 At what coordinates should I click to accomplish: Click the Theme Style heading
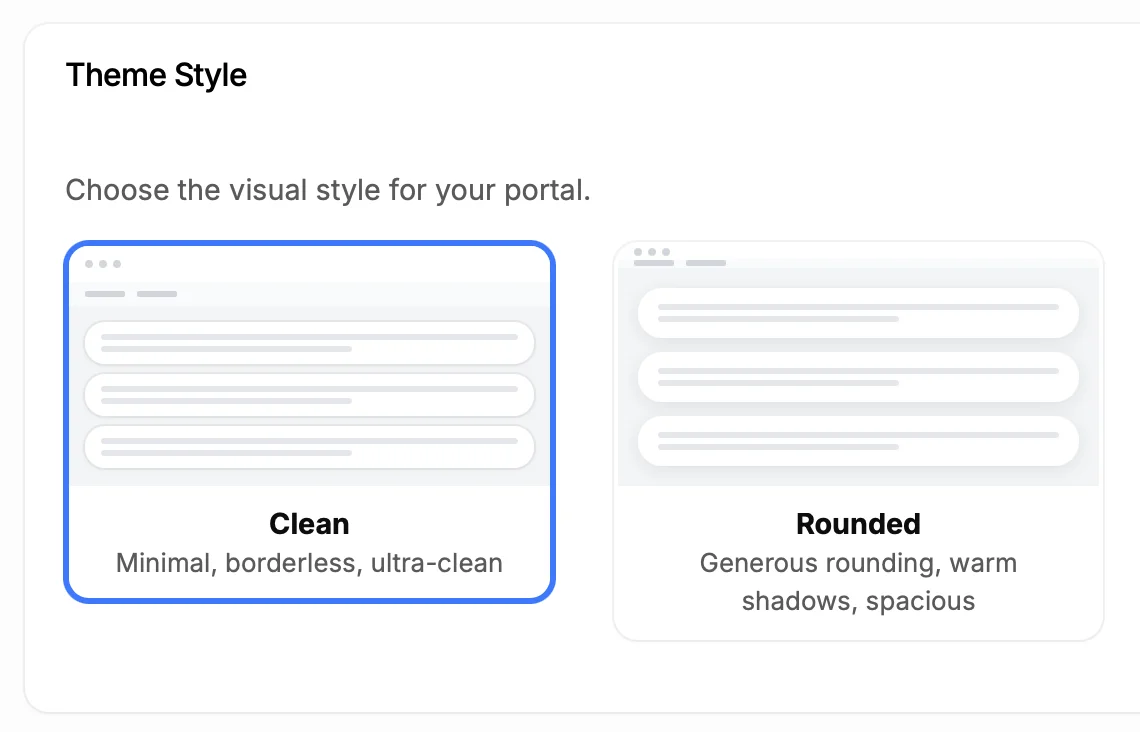pos(156,76)
